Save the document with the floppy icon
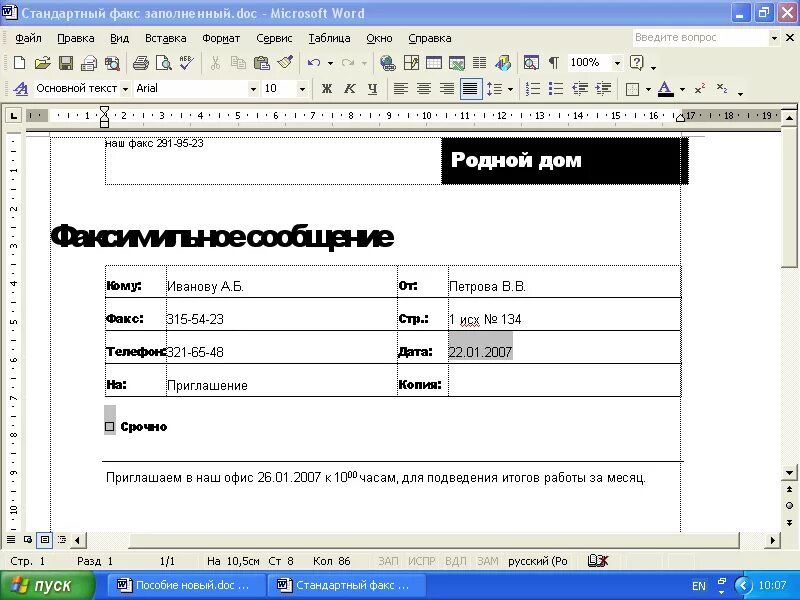Image resolution: width=800 pixels, height=600 pixels. [x=66, y=63]
